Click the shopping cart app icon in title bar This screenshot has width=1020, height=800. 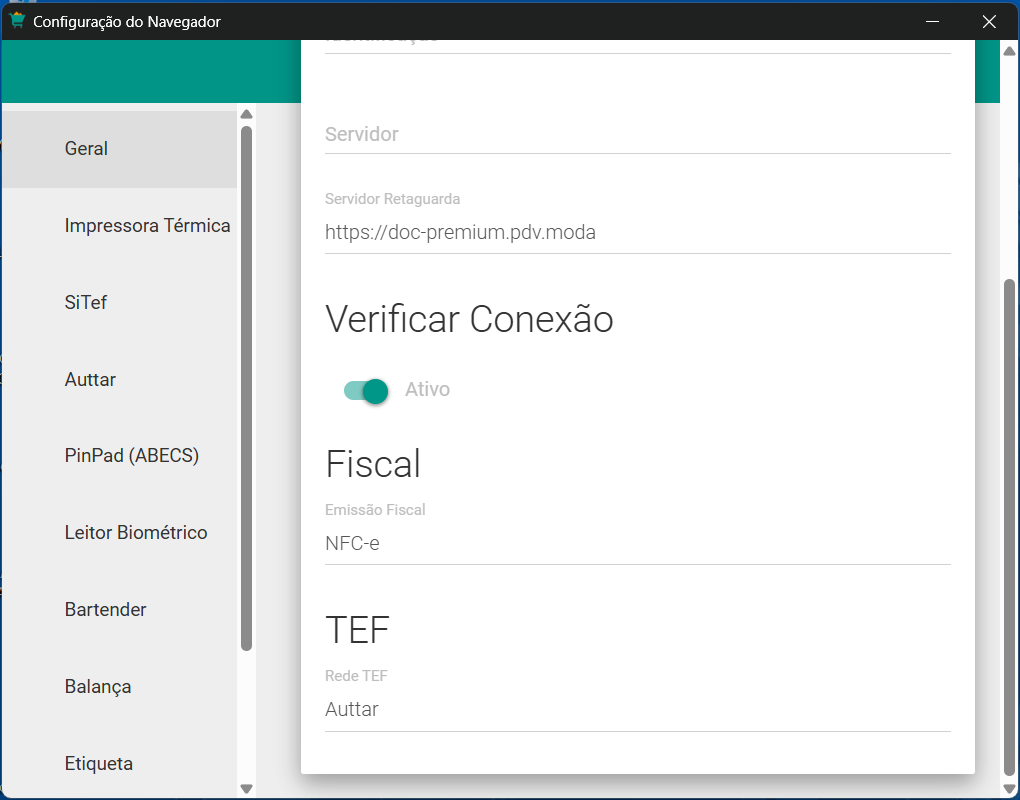pyautogui.click(x=17, y=21)
